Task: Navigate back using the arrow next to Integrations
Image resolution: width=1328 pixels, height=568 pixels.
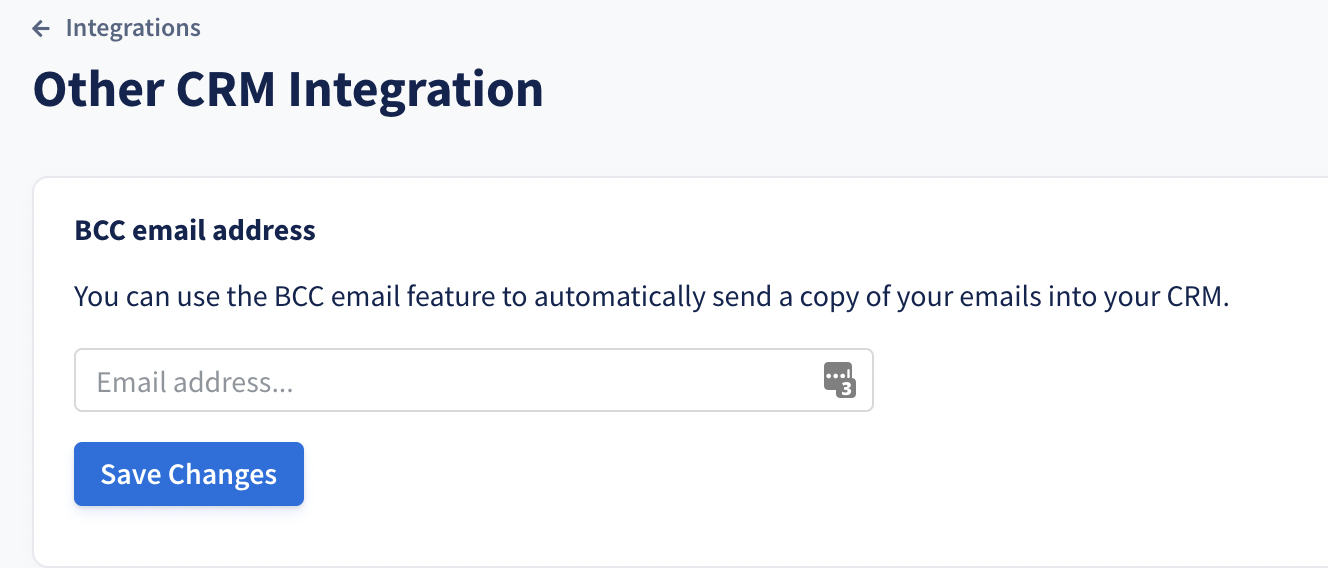Action: coord(41,28)
